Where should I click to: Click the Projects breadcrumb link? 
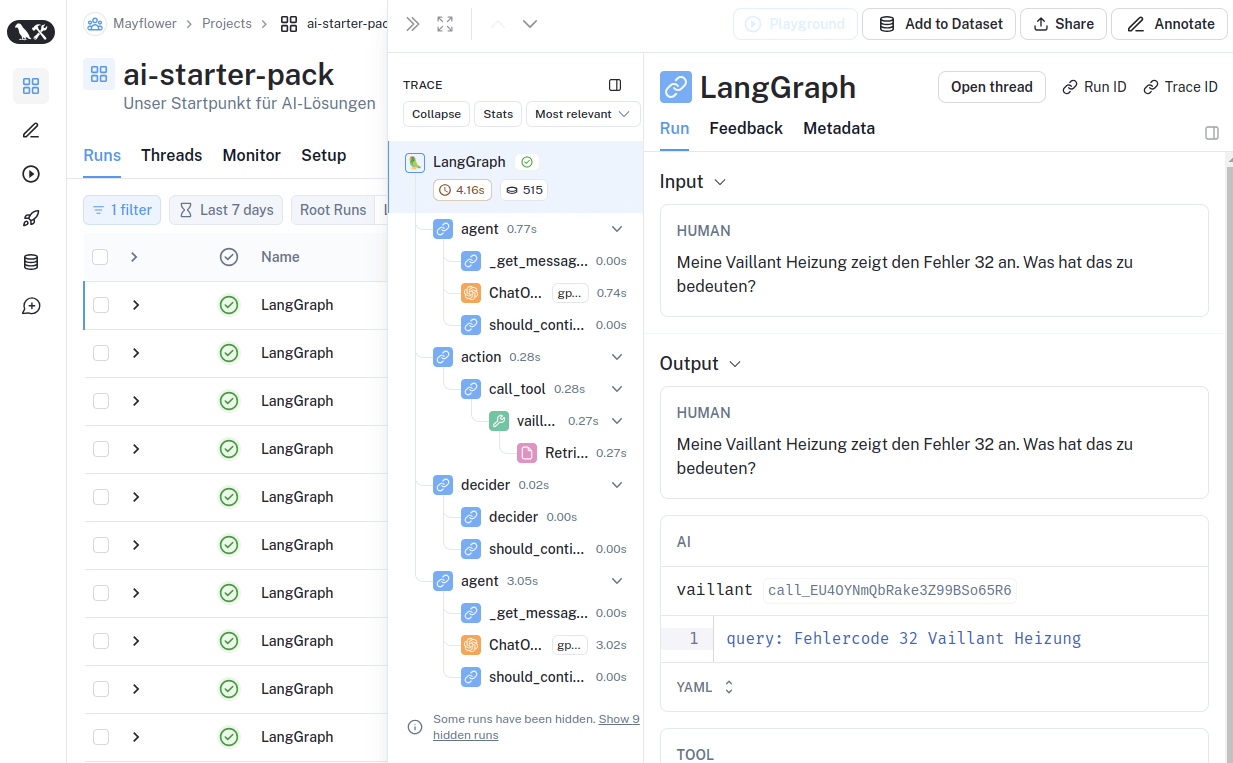click(227, 23)
